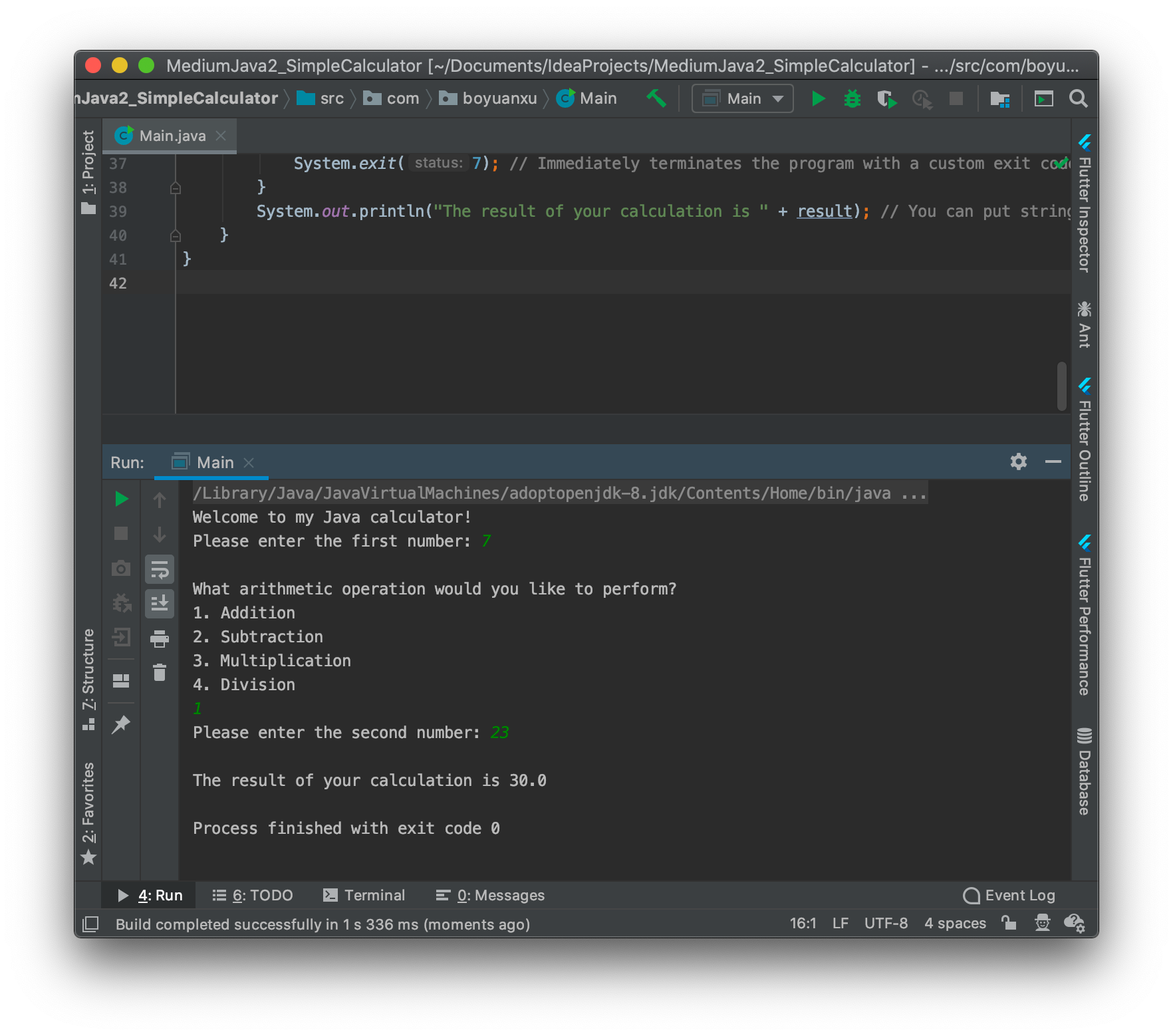Run the Main configuration
This screenshot has height=1036, width=1173.
click(819, 98)
